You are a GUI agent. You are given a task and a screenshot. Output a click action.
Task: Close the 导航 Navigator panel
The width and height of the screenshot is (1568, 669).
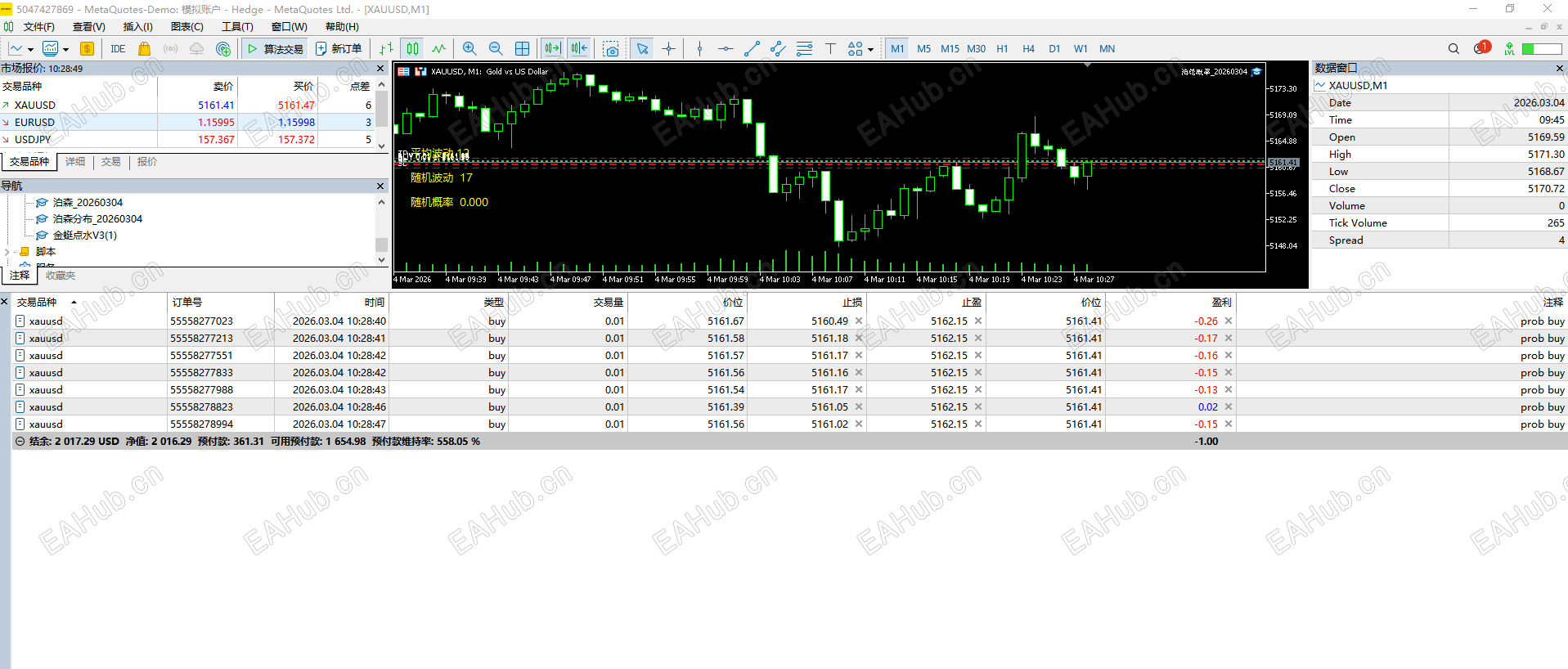pos(380,186)
